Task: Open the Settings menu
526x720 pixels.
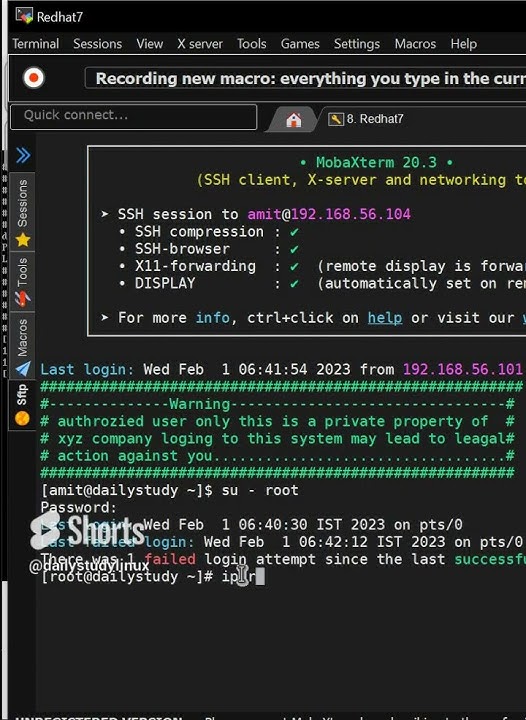Action: [x=357, y=44]
